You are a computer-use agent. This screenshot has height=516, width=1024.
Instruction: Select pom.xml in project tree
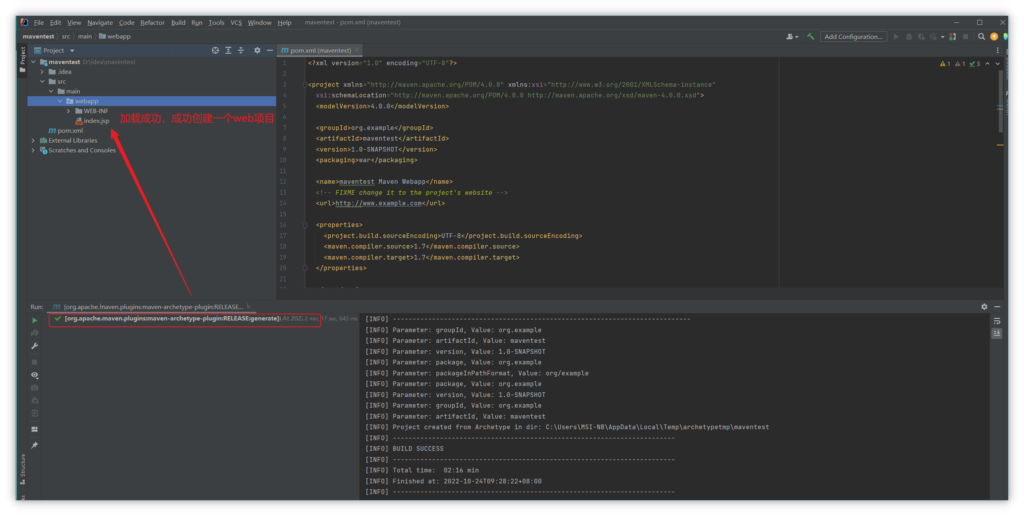point(66,131)
